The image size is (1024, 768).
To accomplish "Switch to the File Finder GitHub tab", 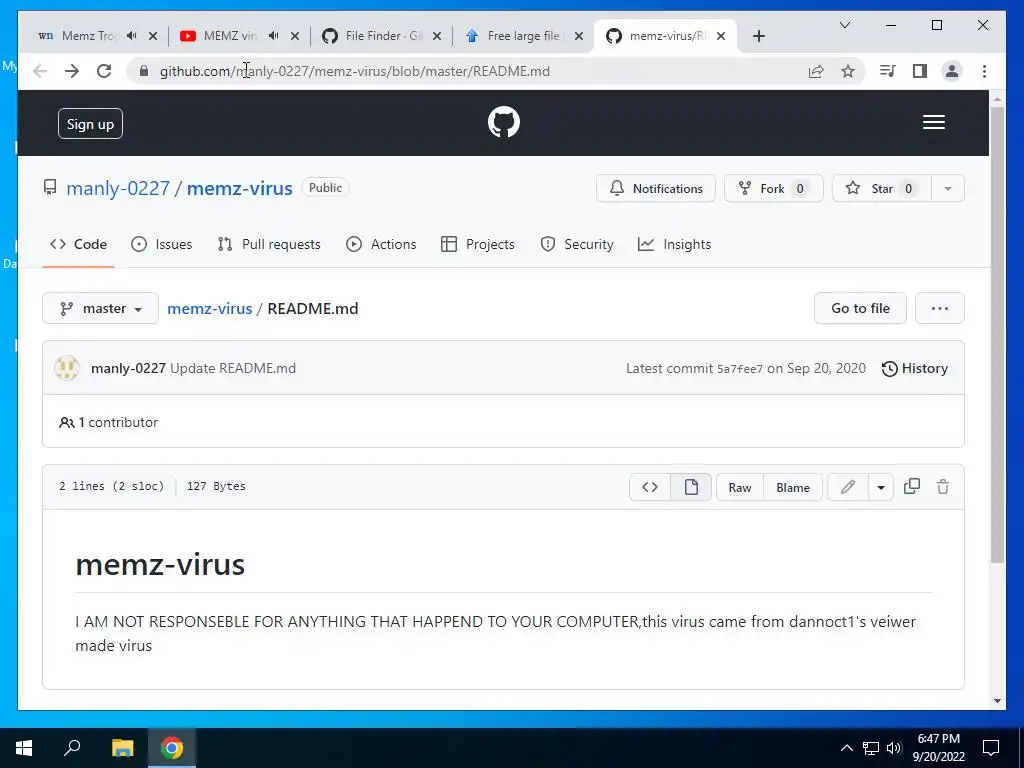I will [383, 36].
